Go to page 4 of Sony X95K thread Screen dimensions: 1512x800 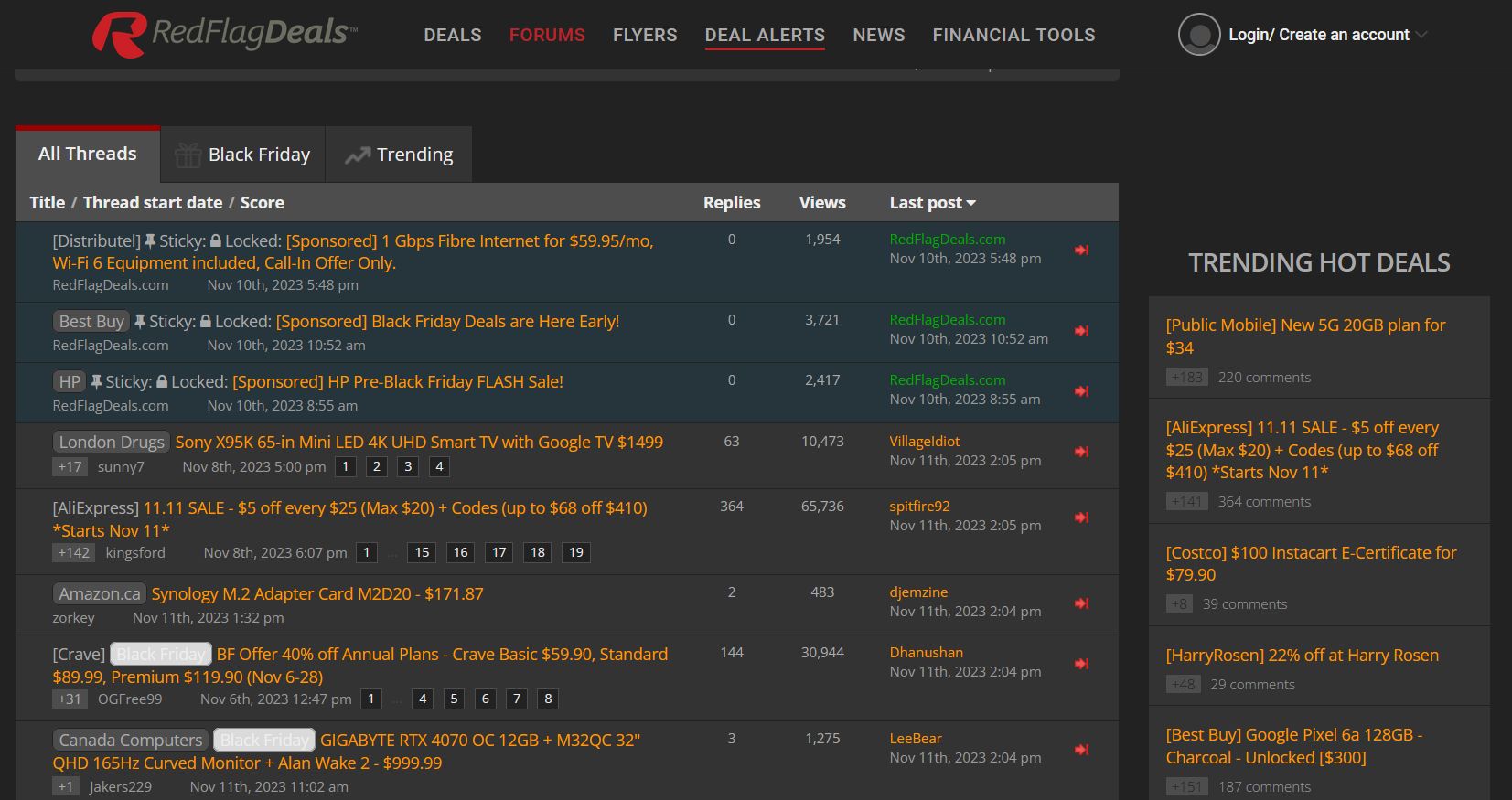pos(439,467)
